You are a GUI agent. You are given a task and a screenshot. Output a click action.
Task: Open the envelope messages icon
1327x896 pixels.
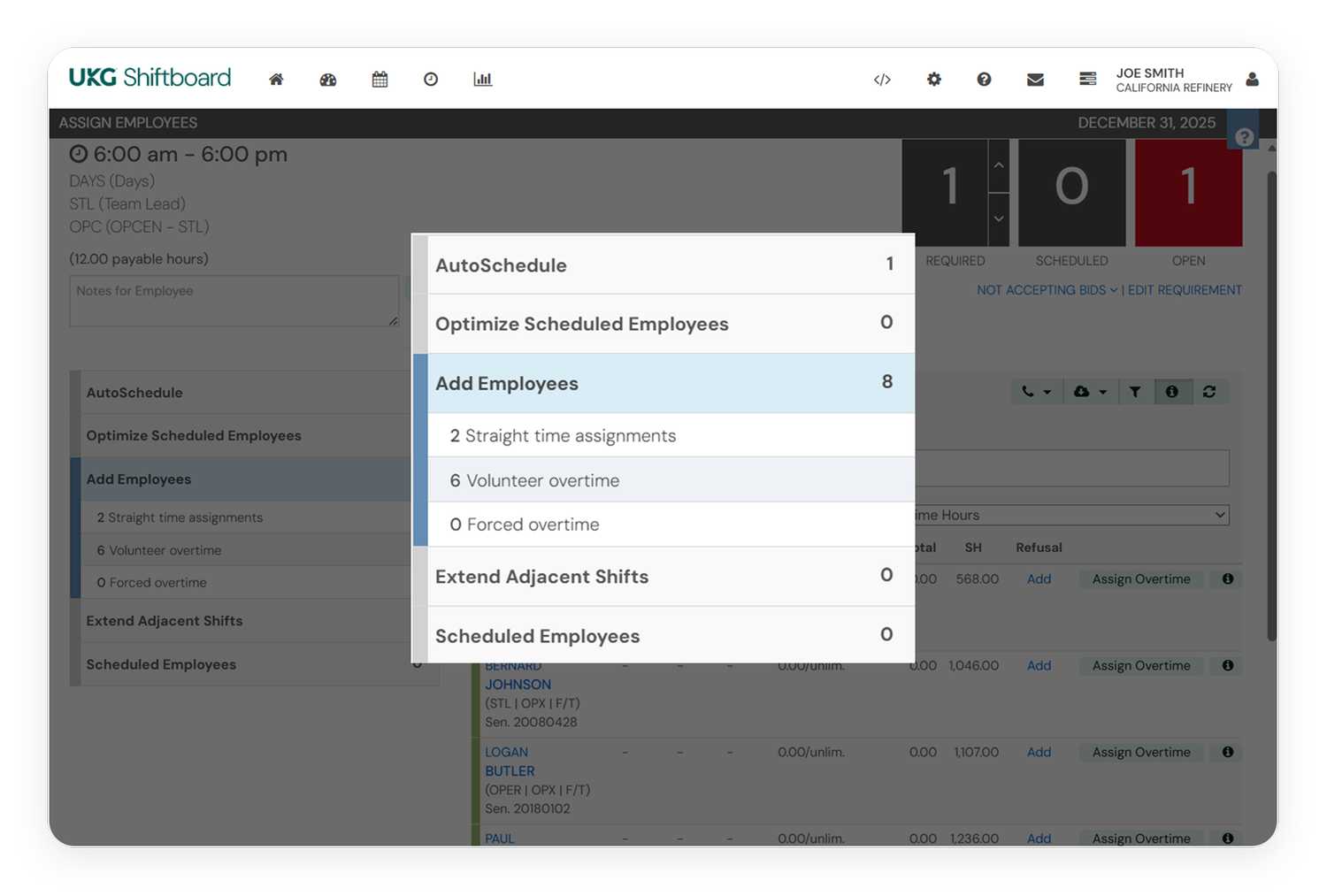pos(1035,80)
